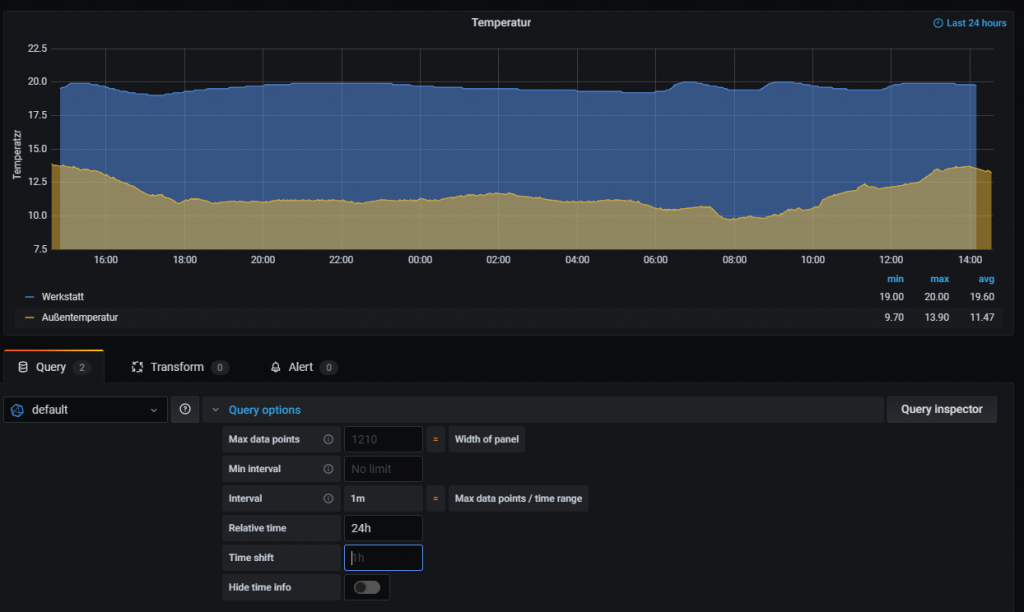The image size is (1024, 612).
Task: Open the default data source dropdown
Action: click(85, 410)
